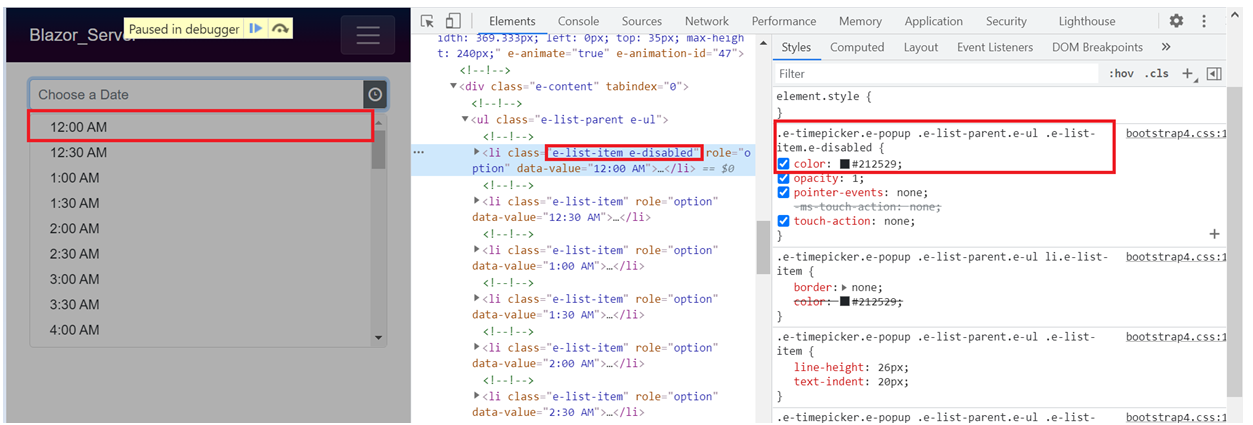Click the #212529 color swatch
Viewport: 1253px width, 425px height.
(x=845, y=164)
